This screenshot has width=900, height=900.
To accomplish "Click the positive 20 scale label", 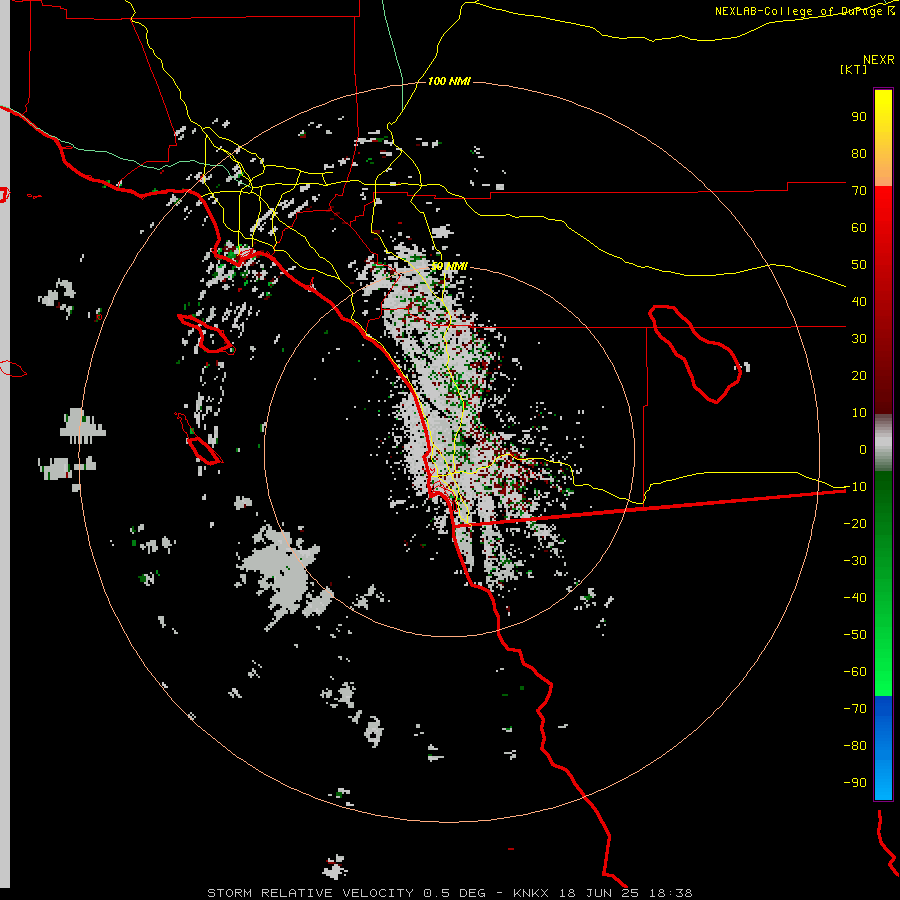I will (859, 375).
